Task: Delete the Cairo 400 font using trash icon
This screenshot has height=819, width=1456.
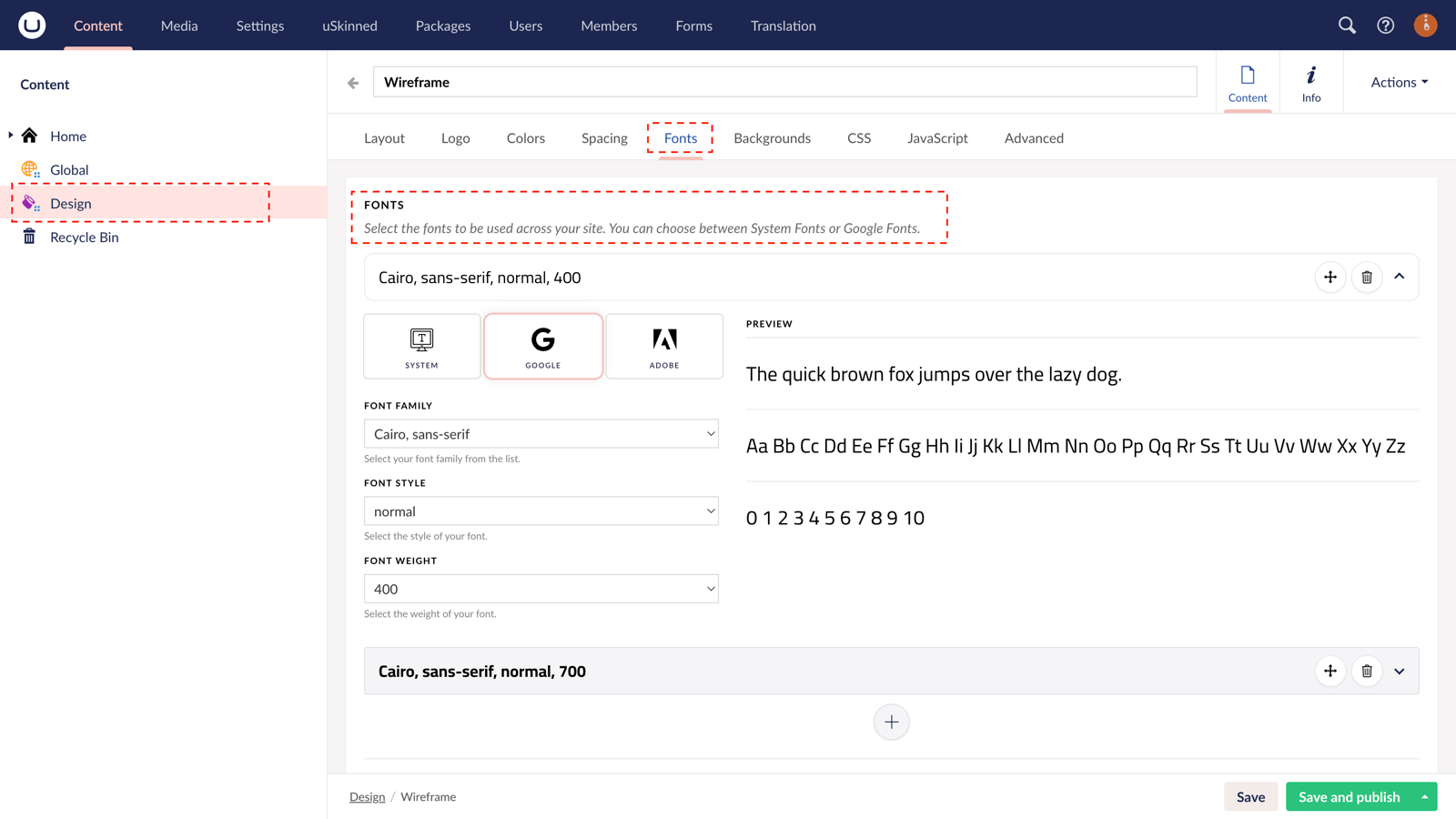Action: (1367, 278)
